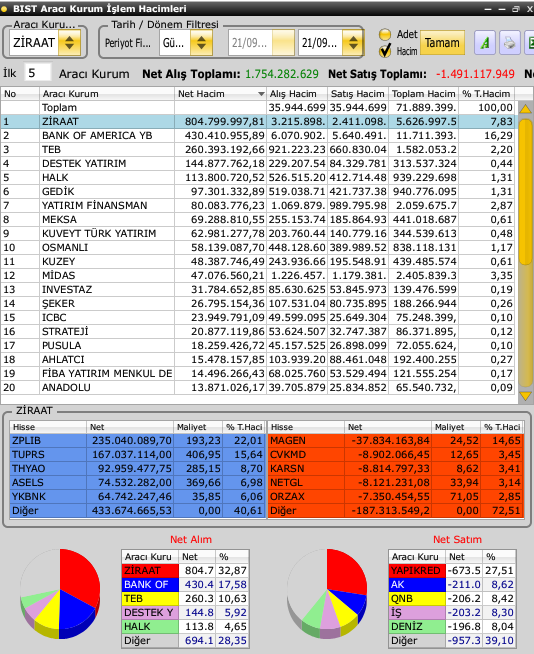Click TUPRS in the buy-side stock list

point(28,455)
